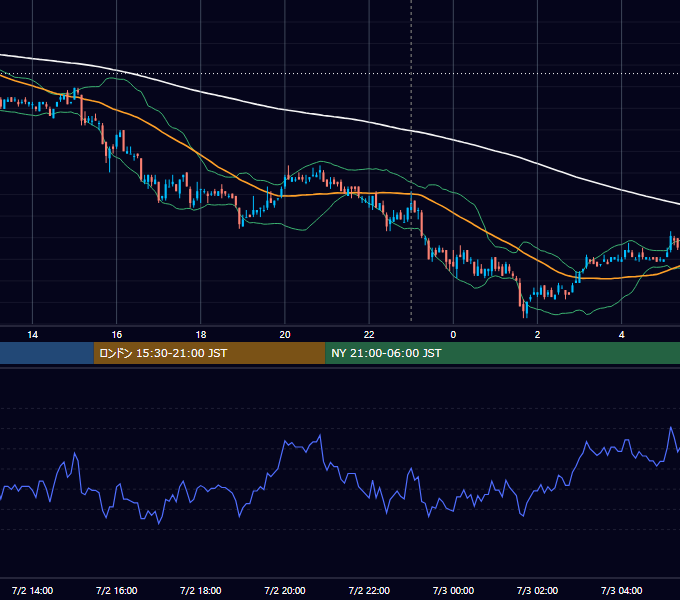Image resolution: width=680 pixels, height=600 pixels.
Task: Click the '7/2 14:00' oscillator time label
Action: pos(33,590)
